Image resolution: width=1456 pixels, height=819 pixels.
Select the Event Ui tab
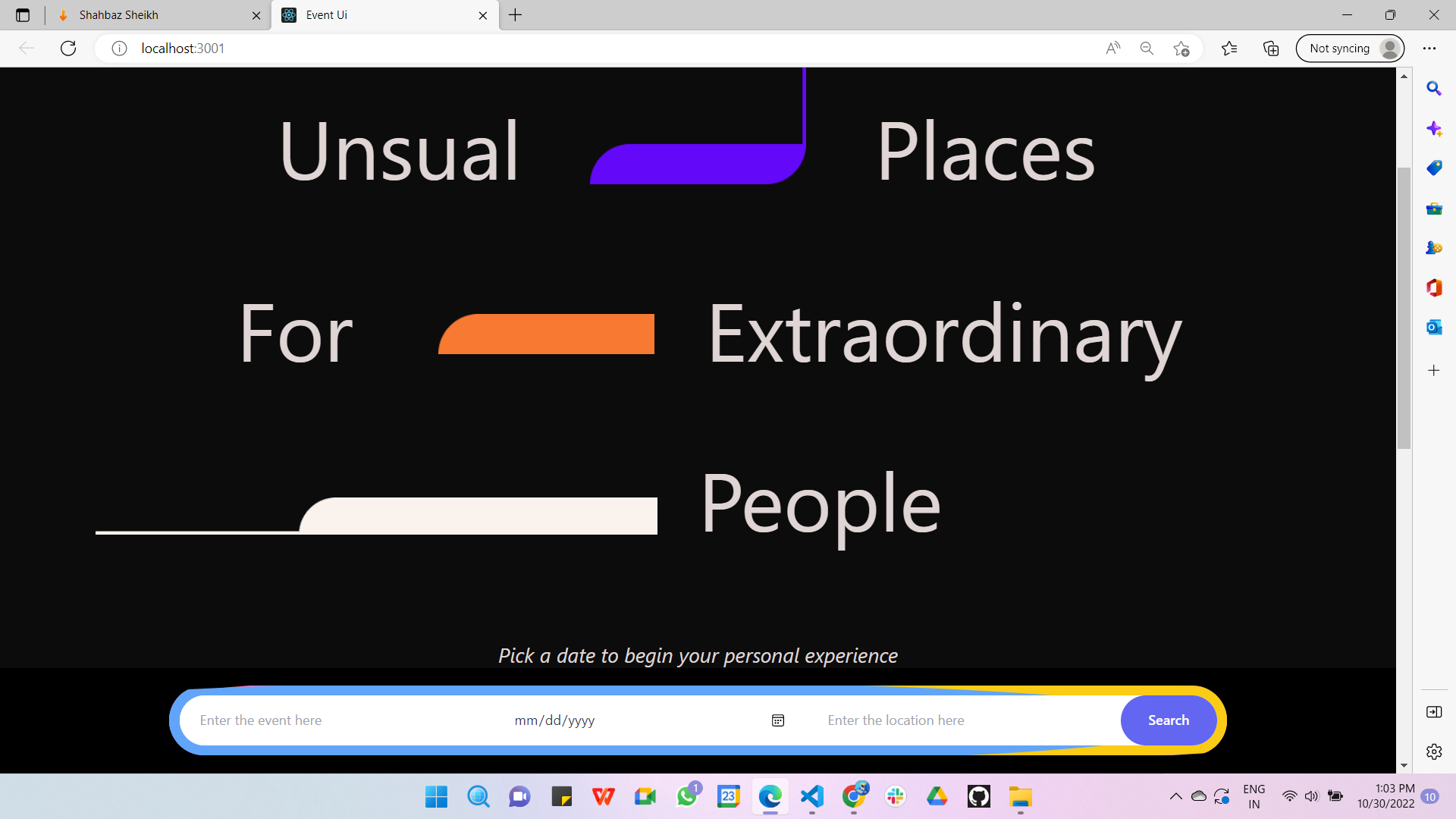(x=379, y=15)
